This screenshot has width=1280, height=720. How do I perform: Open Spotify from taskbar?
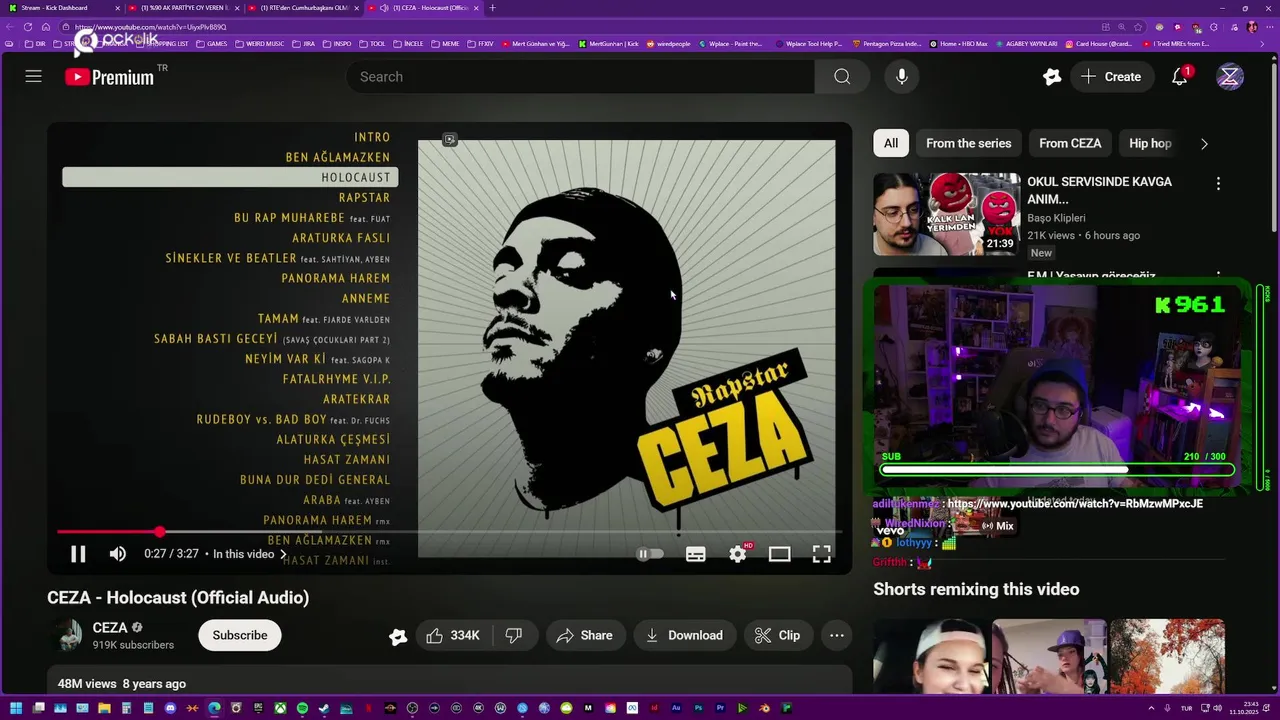(x=302, y=708)
